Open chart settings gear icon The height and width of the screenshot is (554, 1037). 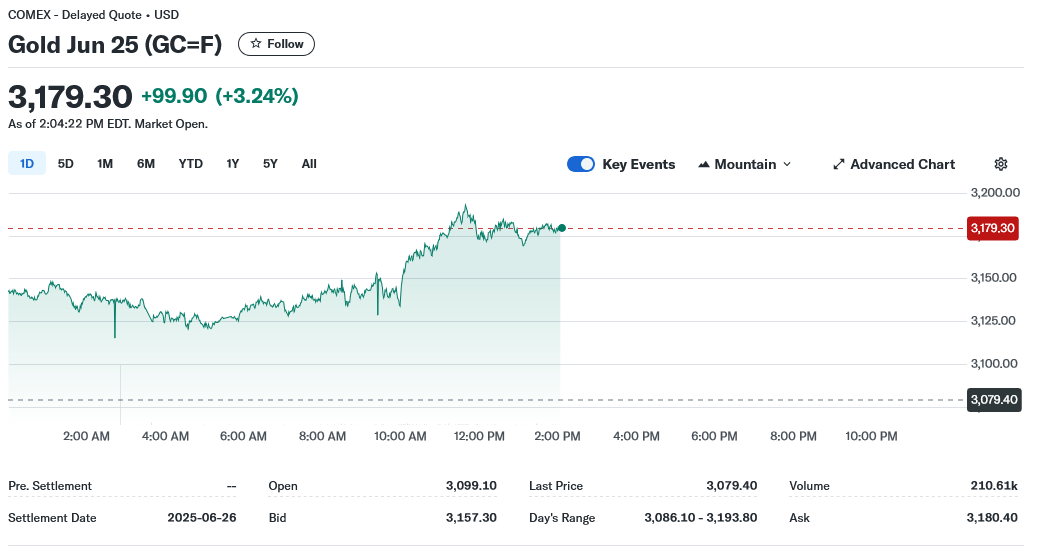1001,164
